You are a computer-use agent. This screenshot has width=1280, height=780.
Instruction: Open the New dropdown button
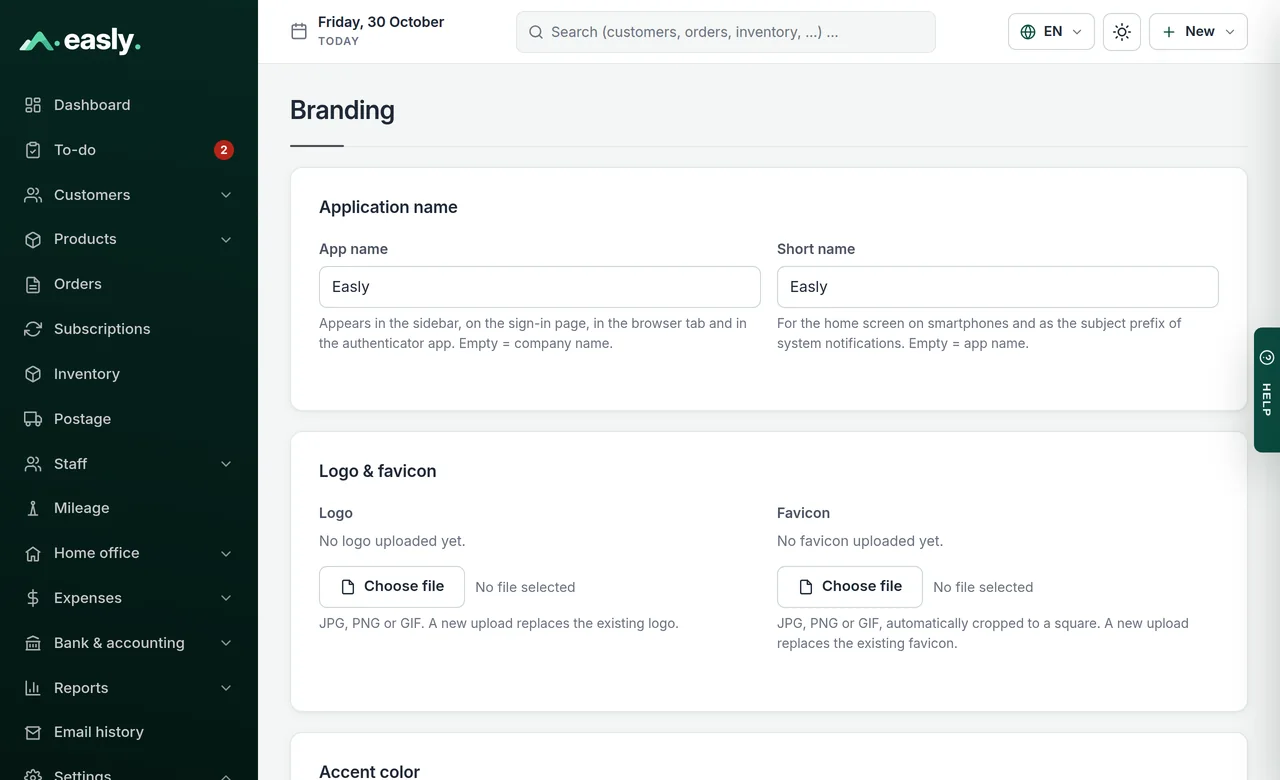[x=1198, y=32]
